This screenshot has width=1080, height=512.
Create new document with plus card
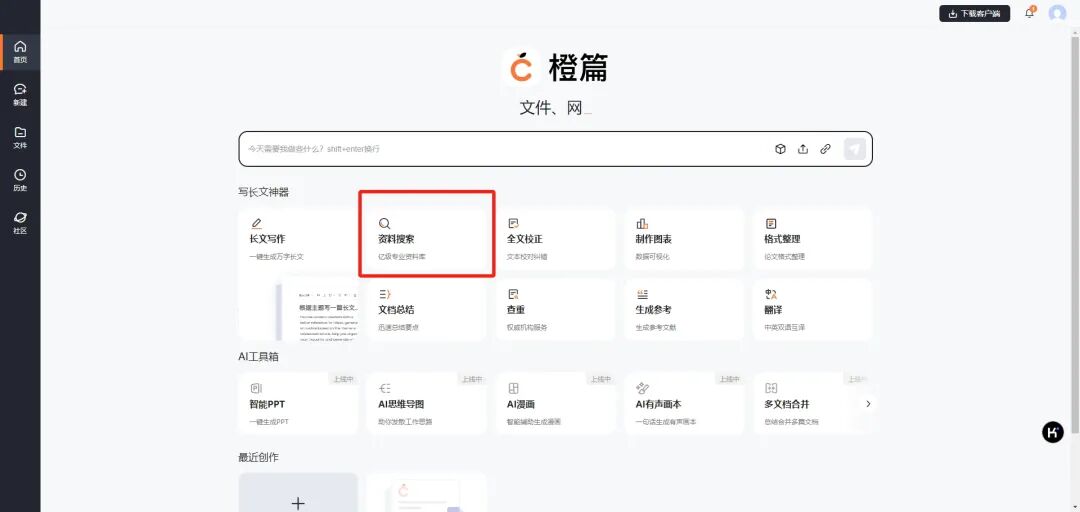tap(298, 493)
